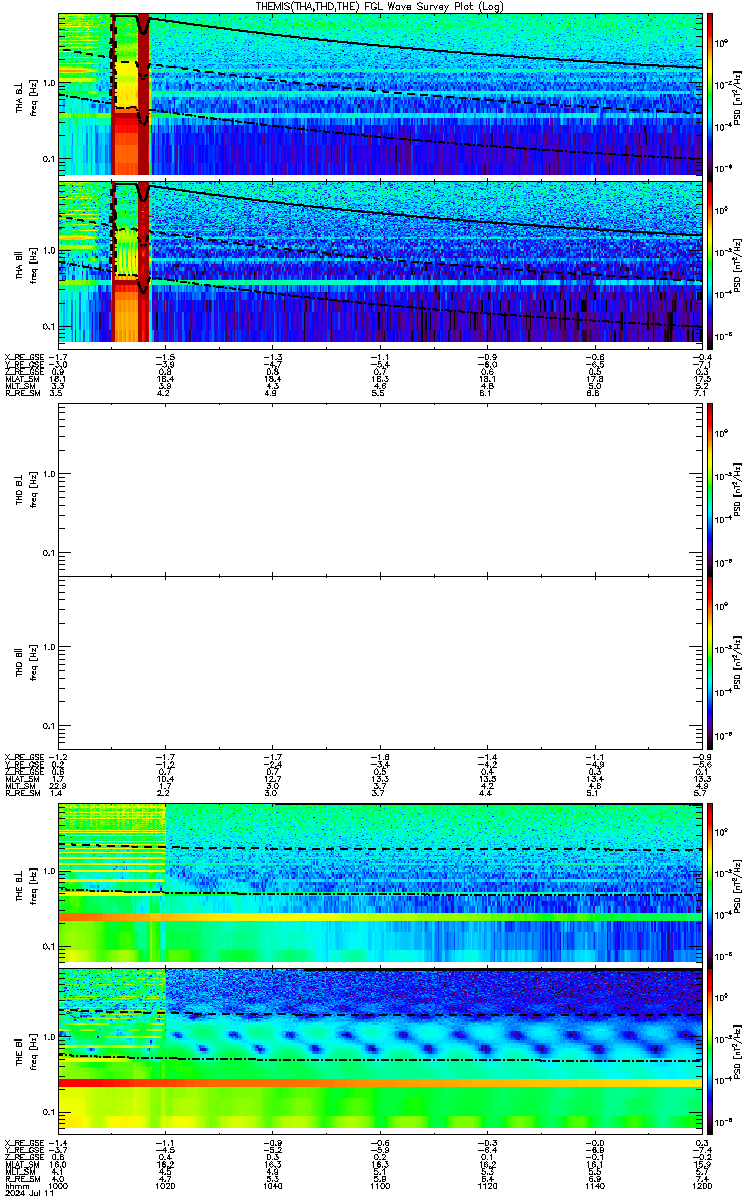Select the THE B-parallel colorbar
Screen dimensions: 750x1200
[x=710, y=1050]
